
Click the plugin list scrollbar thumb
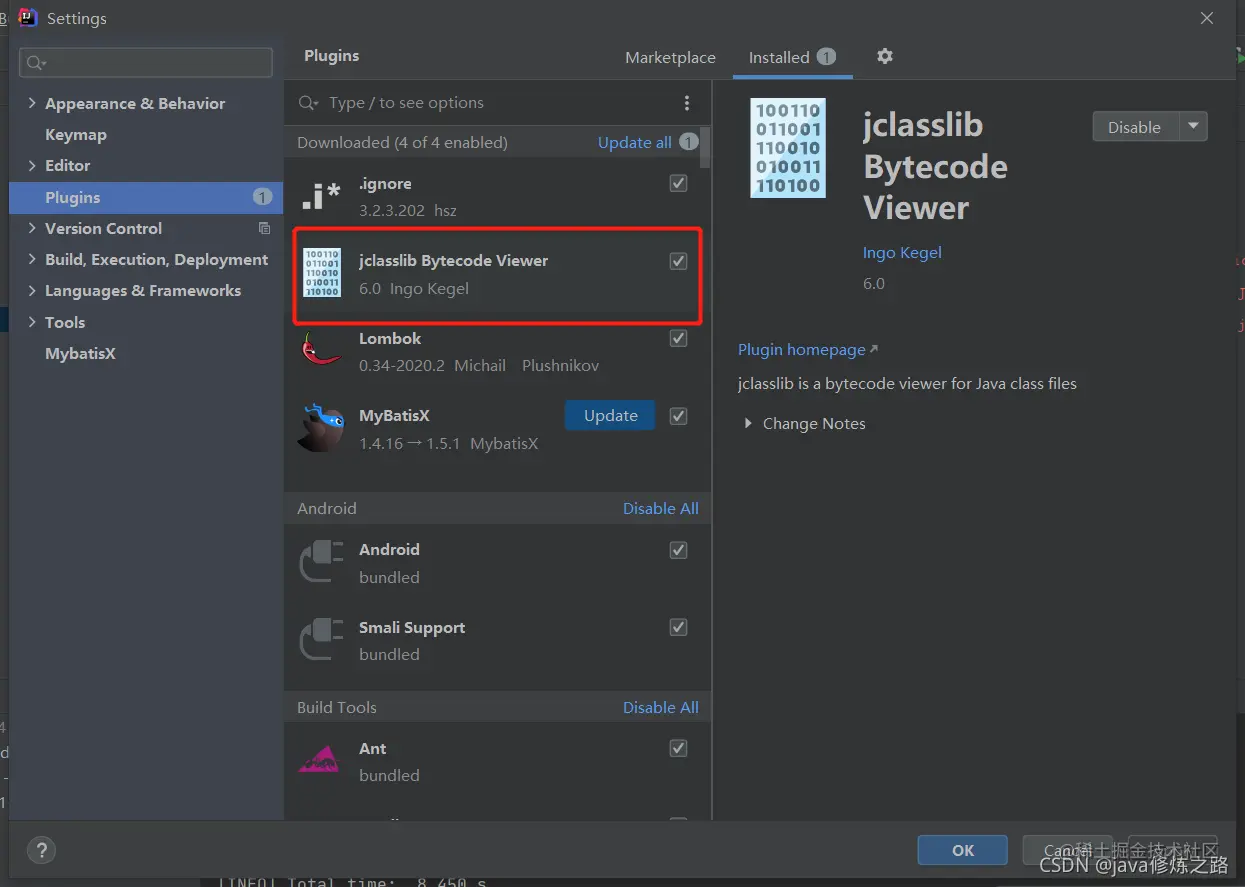[x=706, y=147]
